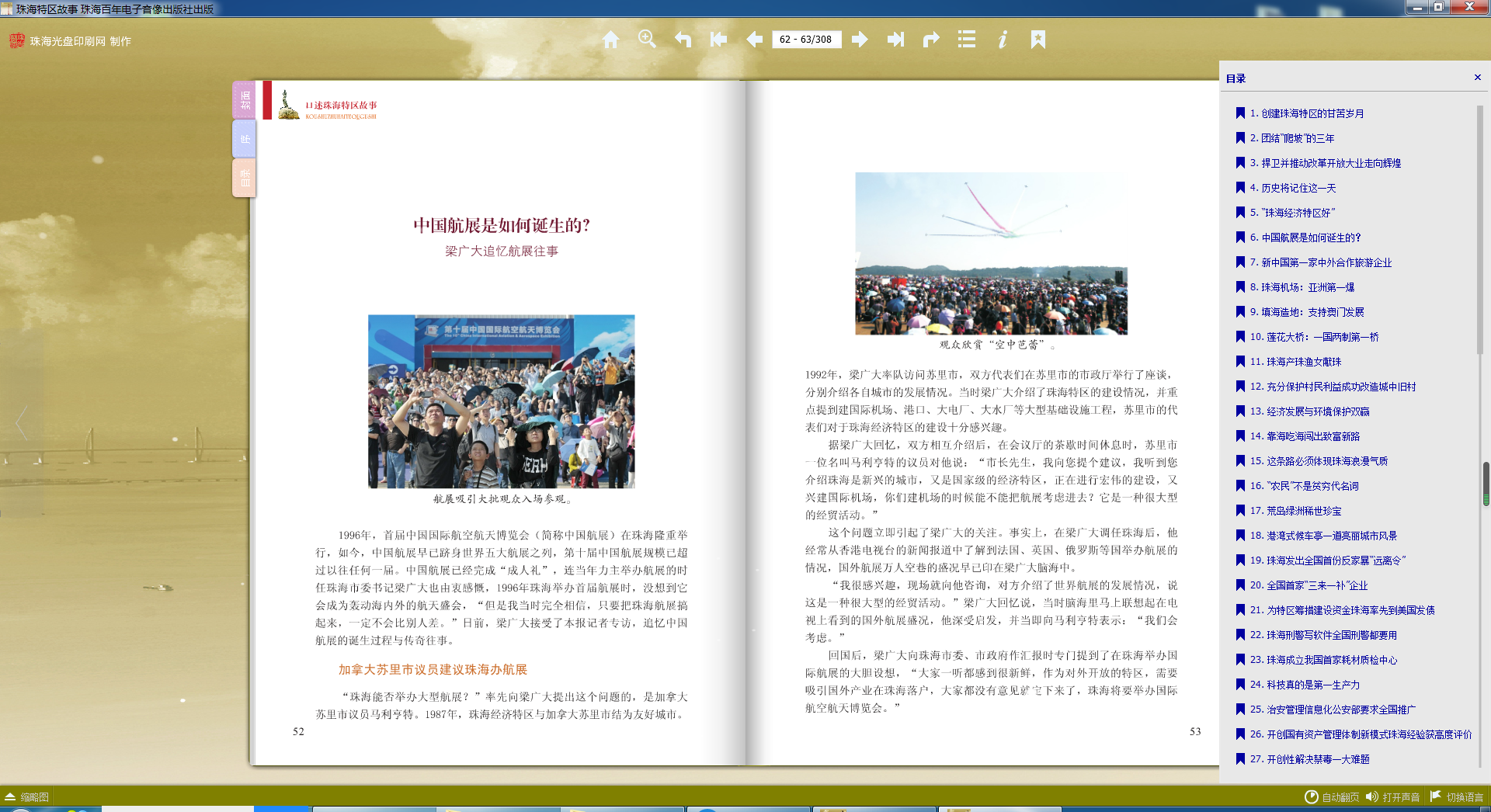Click the faint previous-page arrow at left edge
Viewport: 1491px width, 812px height.
tap(21, 423)
